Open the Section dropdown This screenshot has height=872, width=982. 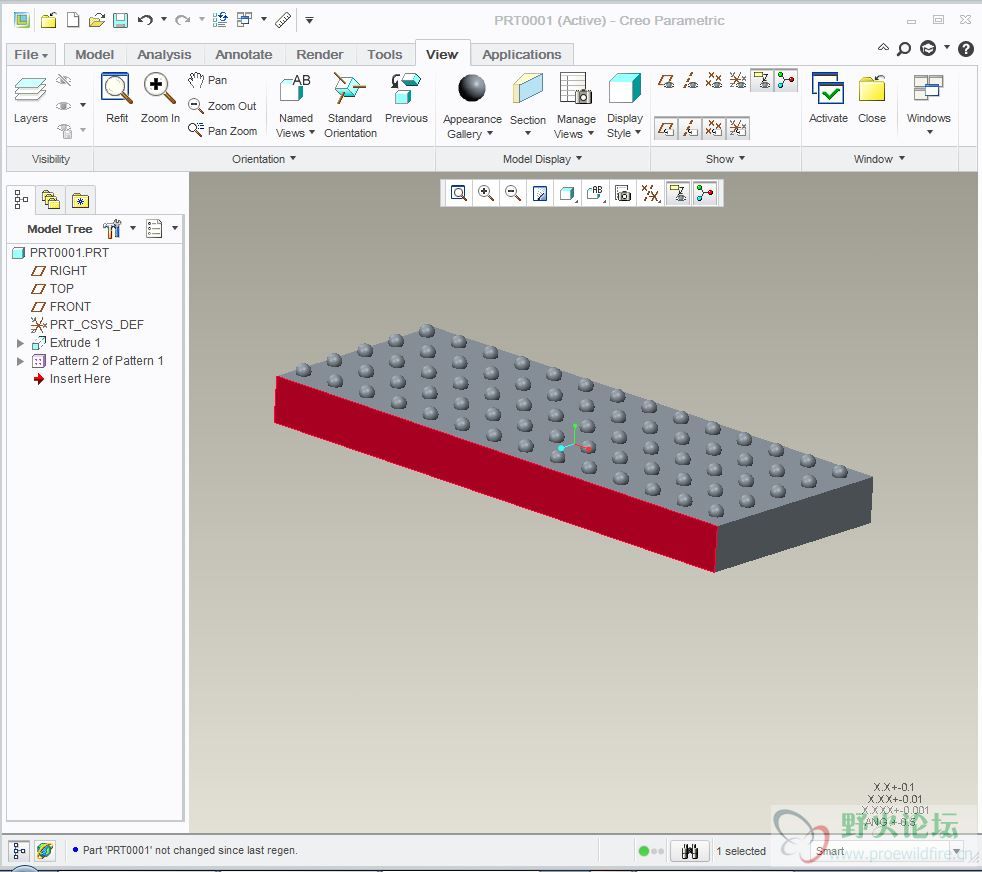pos(527,126)
